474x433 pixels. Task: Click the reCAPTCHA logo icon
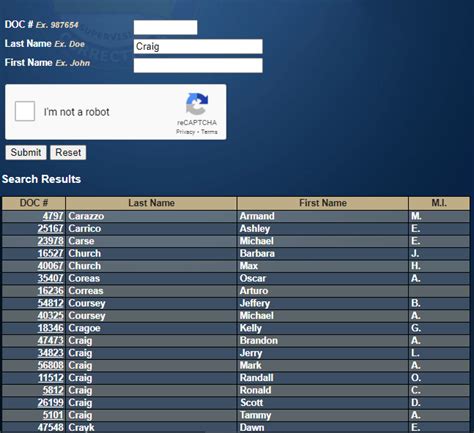(x=197, y=104)
